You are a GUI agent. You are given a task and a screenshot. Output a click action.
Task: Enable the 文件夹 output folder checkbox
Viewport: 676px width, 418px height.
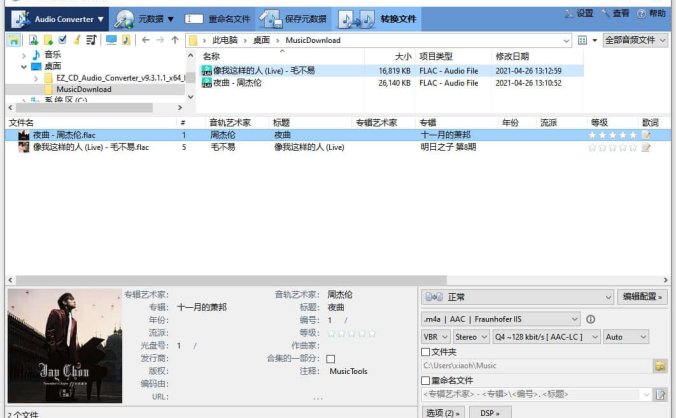(426, 352)
